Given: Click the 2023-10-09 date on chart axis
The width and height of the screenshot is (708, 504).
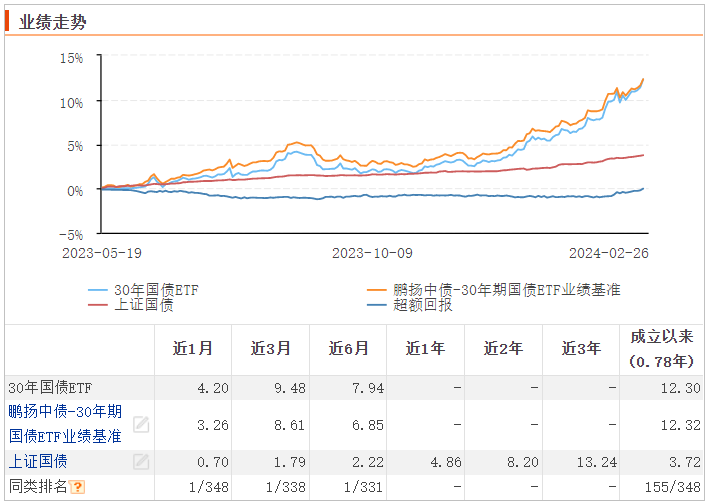Looking at the screenshot, I should [372, 253].
